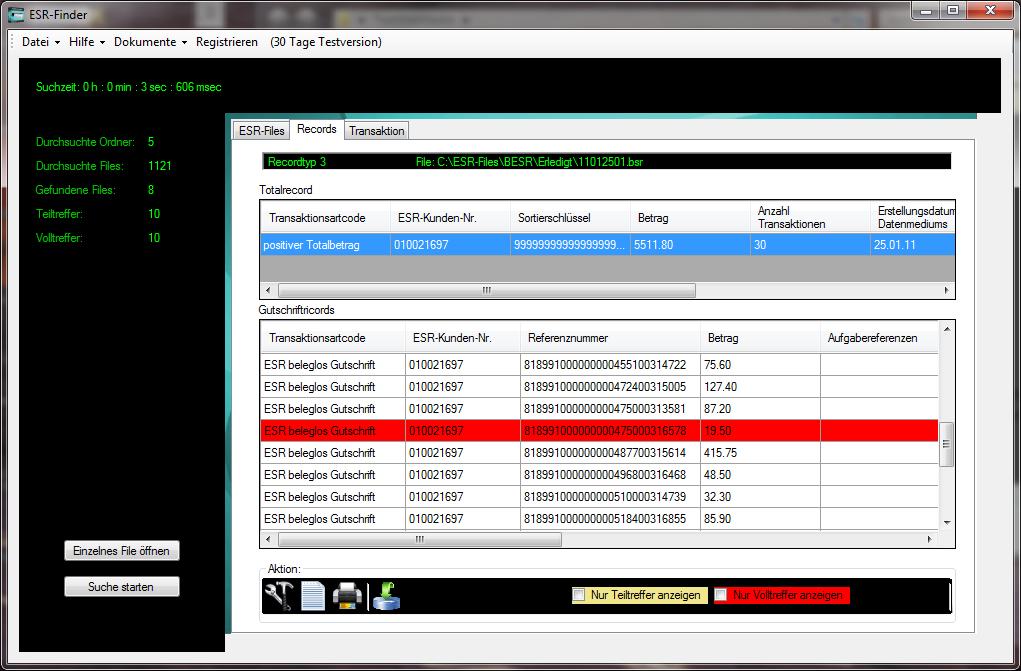Click the Gefundene Files value 8
Viewport: 1021px width, 671px height.
point(151,190)
